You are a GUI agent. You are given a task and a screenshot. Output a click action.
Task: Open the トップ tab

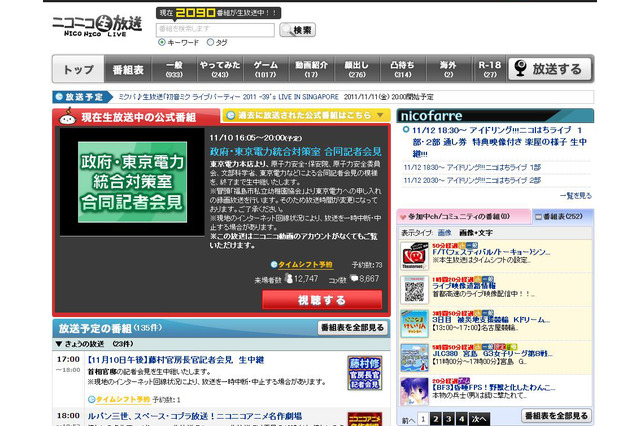pos(78,69)
